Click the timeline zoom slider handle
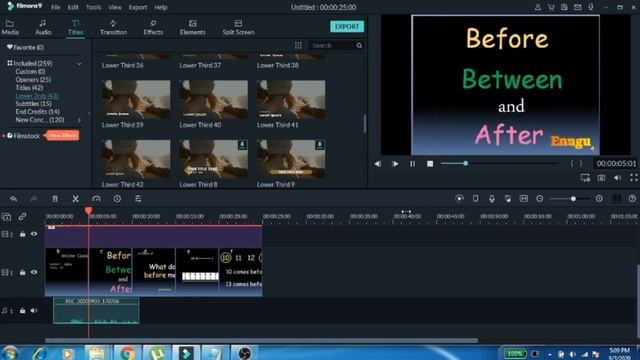Image resolution: width=640 pixels, height=360 pixels. coord(573,199)
